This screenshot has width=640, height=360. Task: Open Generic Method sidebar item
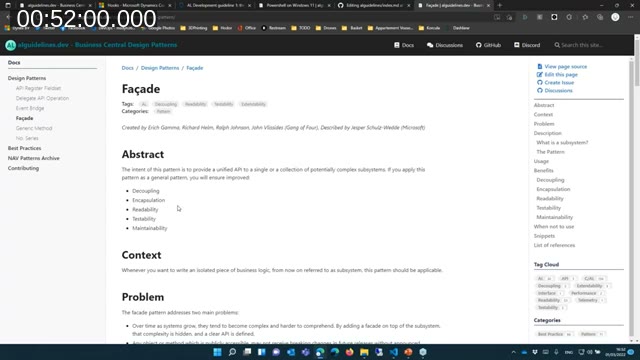point(34,128)
